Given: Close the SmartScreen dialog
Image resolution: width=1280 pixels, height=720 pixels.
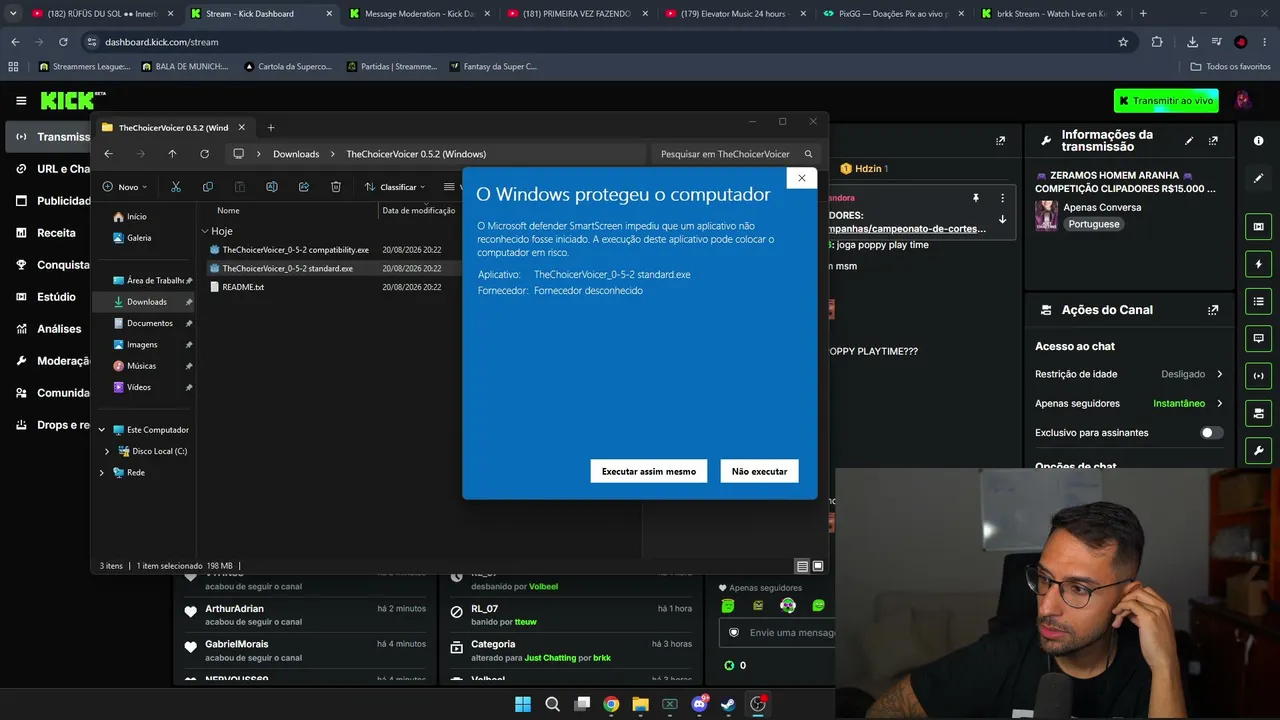Looking at the screenshot, I should 801,178.
